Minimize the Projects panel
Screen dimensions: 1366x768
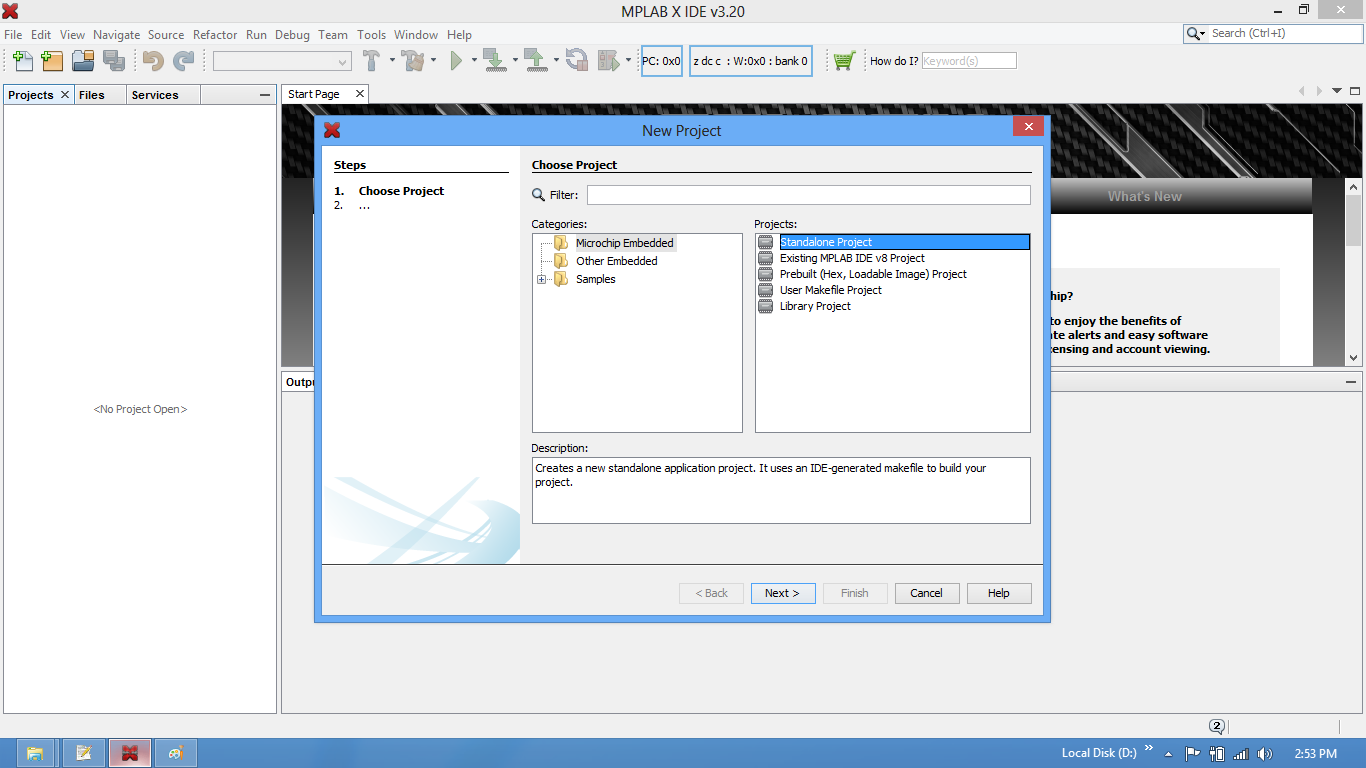coord(265,95)
